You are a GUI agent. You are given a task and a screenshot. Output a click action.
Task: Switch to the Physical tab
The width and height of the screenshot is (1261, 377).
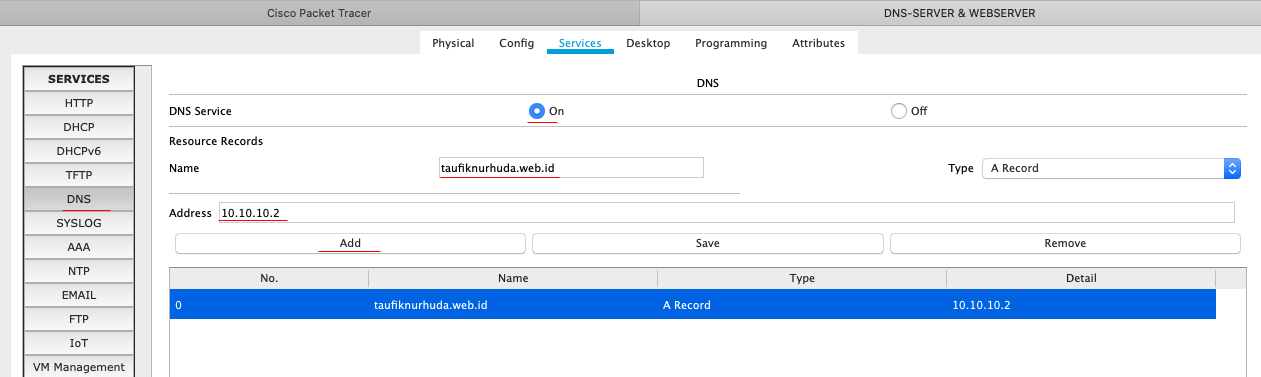[x=453, y=43]
